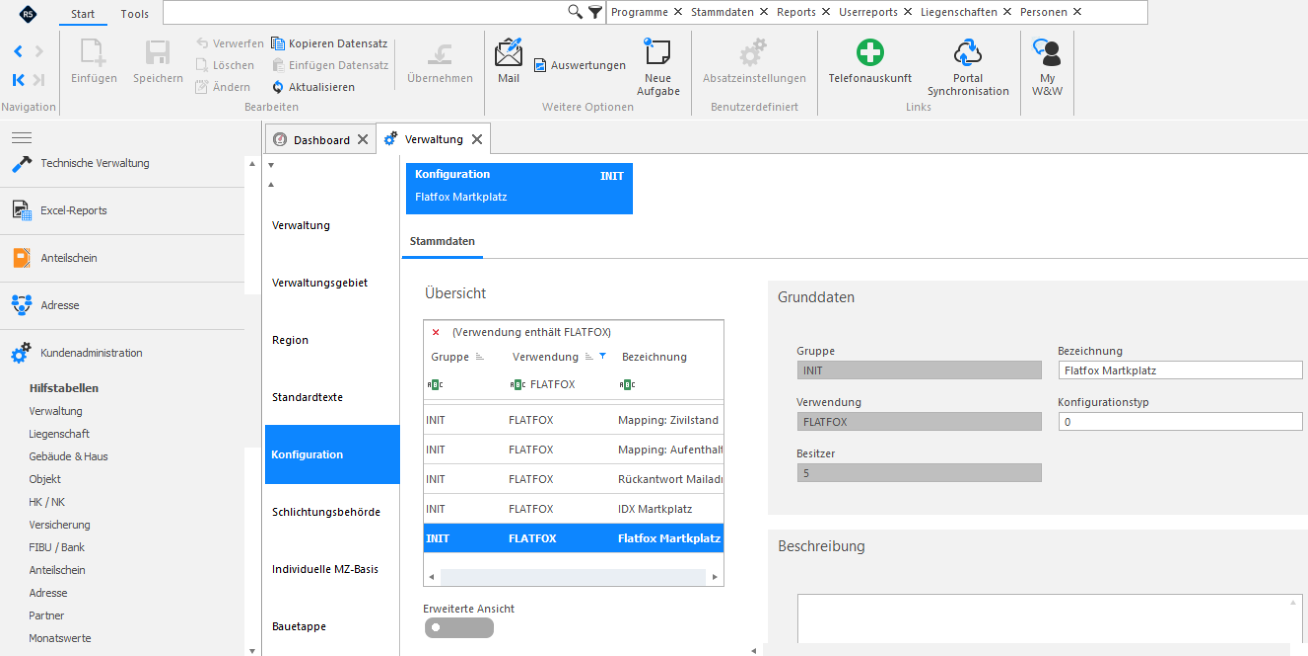Screen dimensions: 1308x656
Task: Go back with the left navigation arrow
Action: pyautogui.click(x=19, y=51)
